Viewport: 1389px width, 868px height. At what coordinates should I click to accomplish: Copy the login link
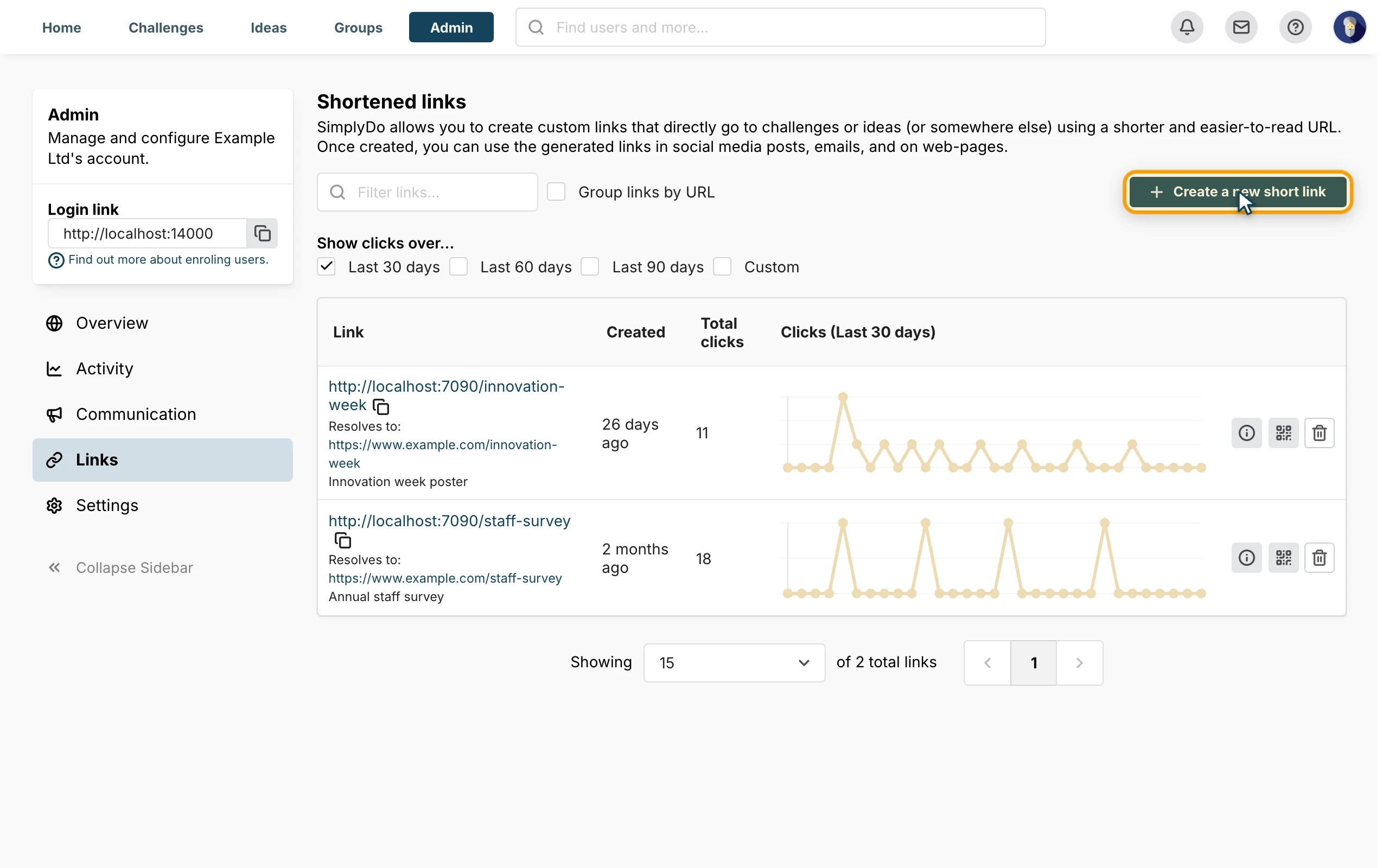(x=262, y=233)
